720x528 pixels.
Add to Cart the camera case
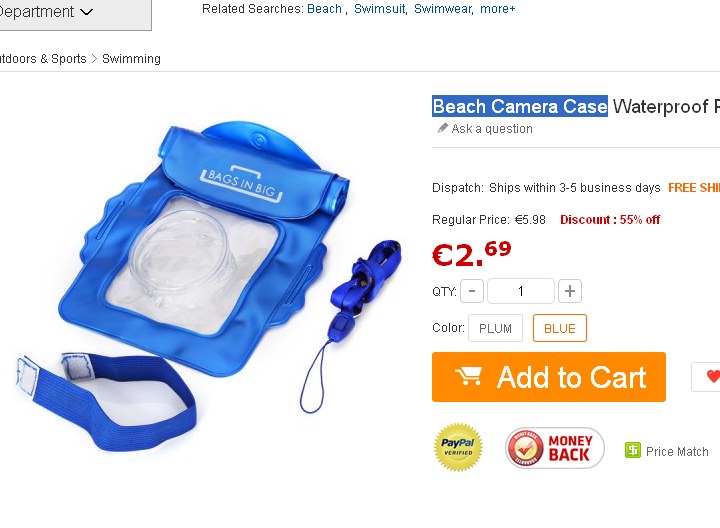[x=549, y=377]
